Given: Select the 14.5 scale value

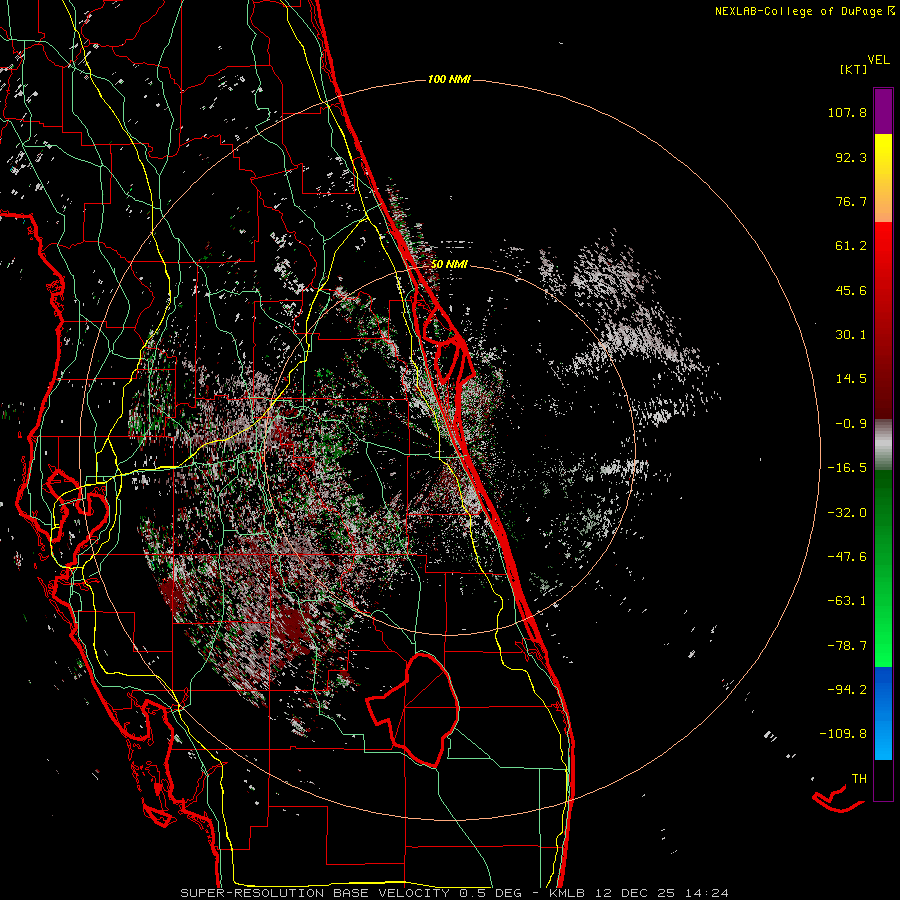Looking at the screenshot, I should pyautogui.click(x=851, y=379).
